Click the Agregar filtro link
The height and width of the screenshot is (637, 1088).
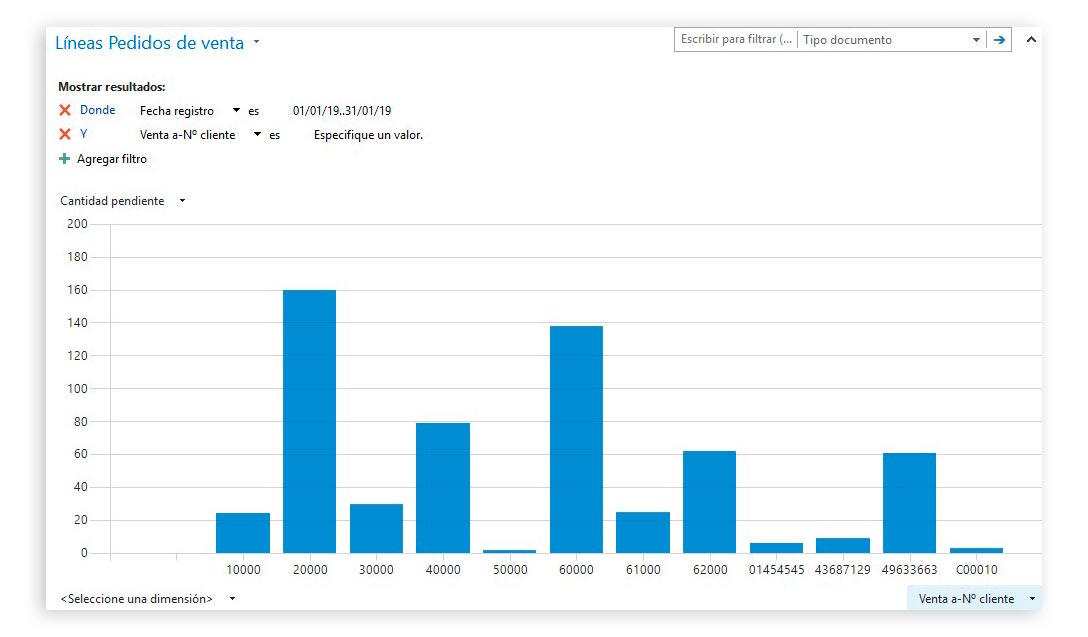click(x=112, y=159)
